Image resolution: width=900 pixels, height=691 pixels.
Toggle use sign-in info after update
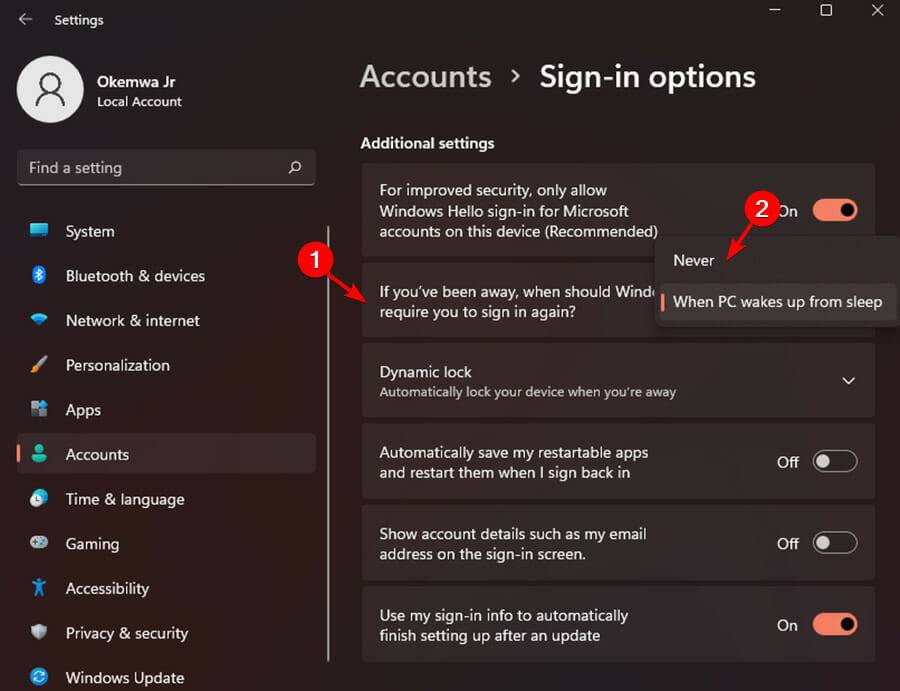pyautogui.click(x=834, y=625)
